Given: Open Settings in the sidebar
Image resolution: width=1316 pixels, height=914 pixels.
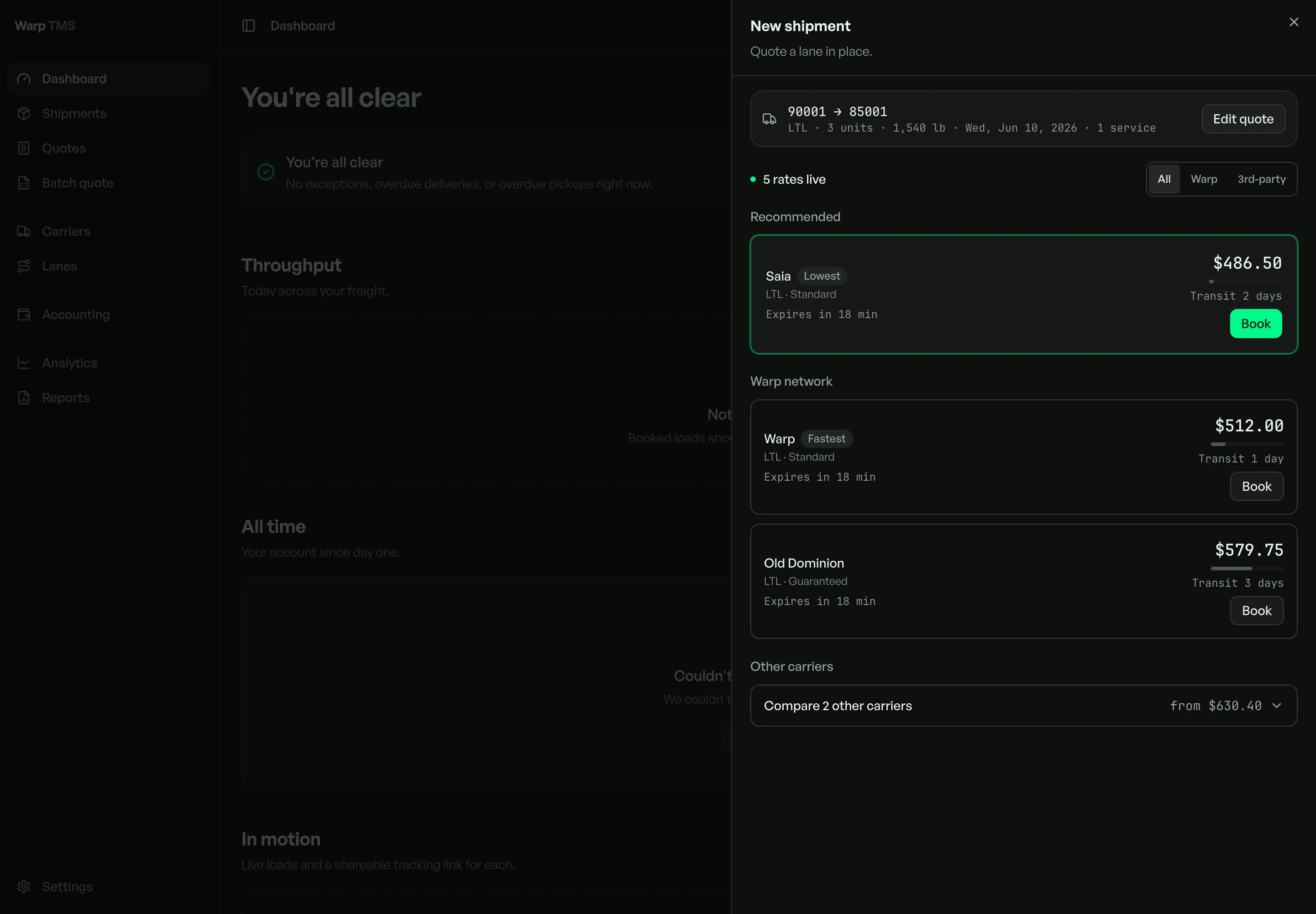Looking at the screenshot, I should click(x=109, y=887).
